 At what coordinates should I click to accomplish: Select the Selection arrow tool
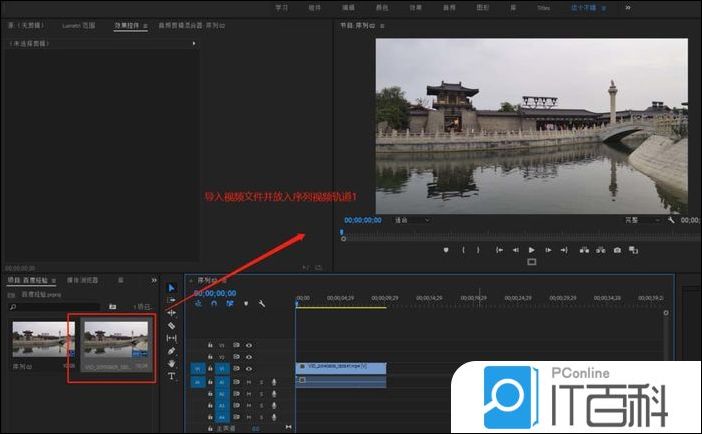coord(171,288)
